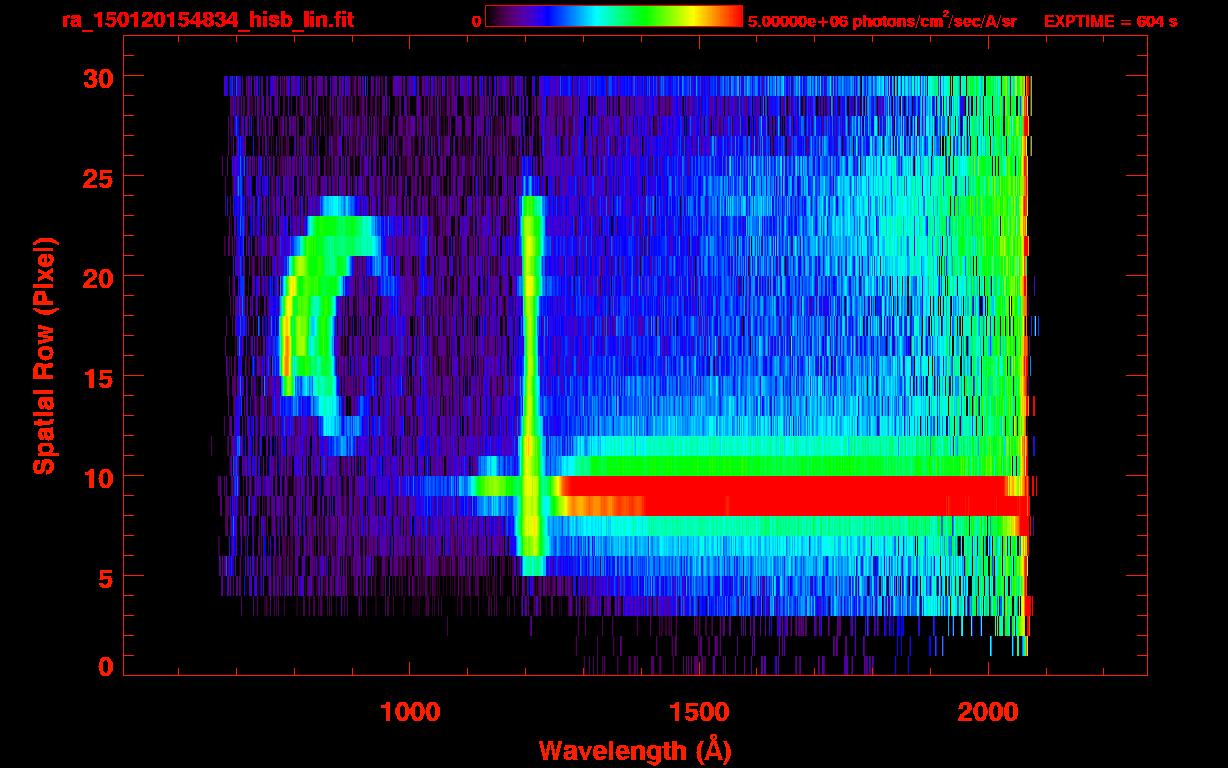
Task: Click the Spatial Row (Pixel) axis title
Action: tap(45, 356)
